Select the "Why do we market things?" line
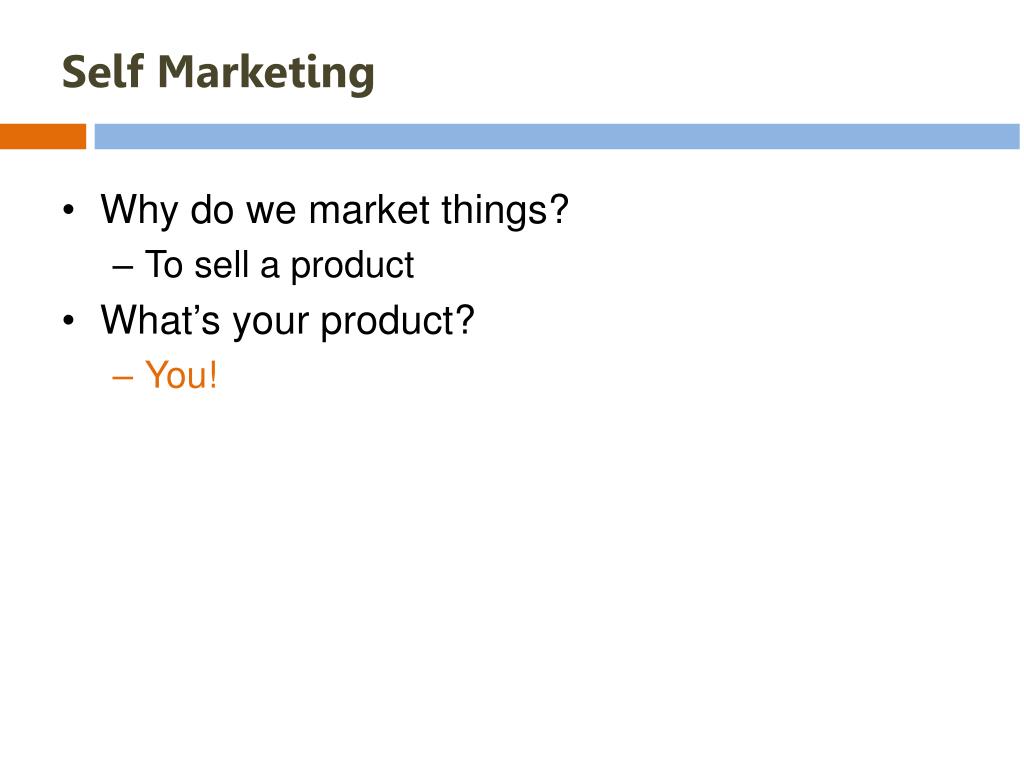 334,210
